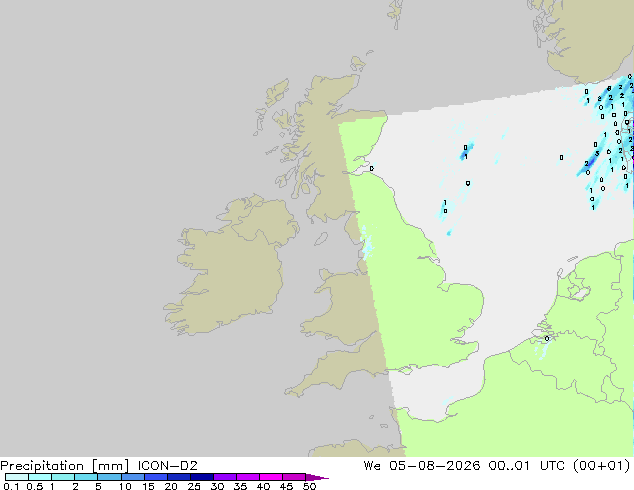The image size is (634, 490).
Task: Click the 15–20 mm legend color swatch
Action: [155, 477]
